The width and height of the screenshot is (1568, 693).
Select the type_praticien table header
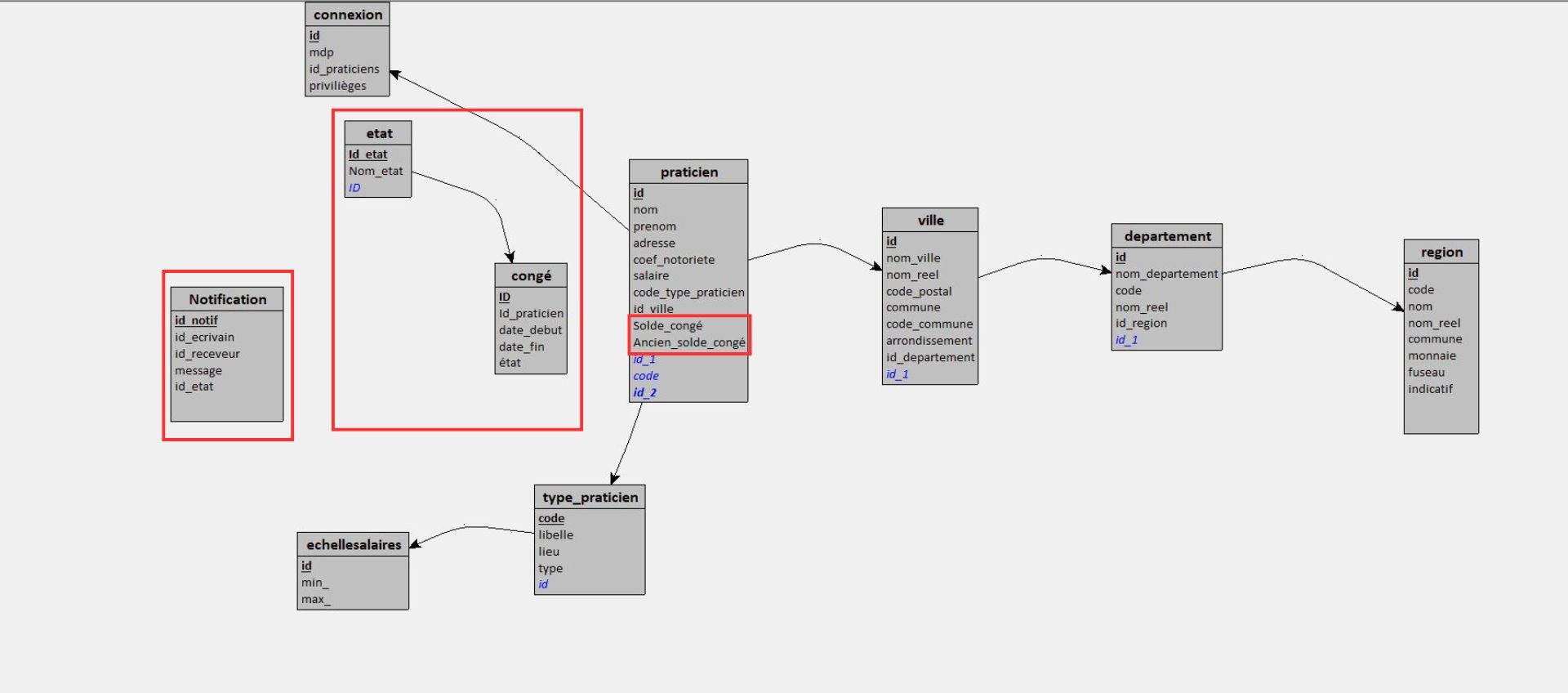point(590,498)
